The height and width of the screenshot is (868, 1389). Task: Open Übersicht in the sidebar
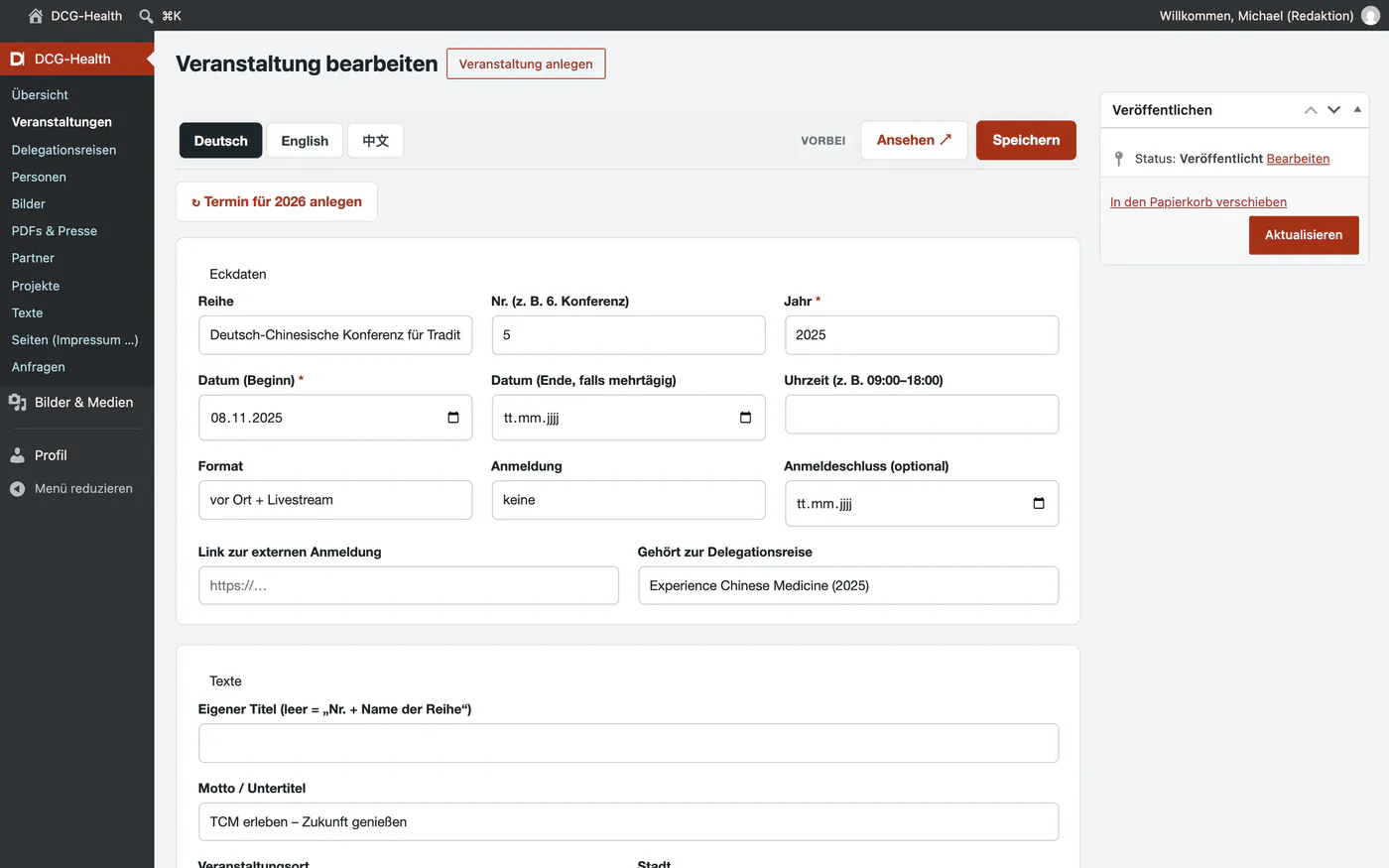(x=40, y=95)
